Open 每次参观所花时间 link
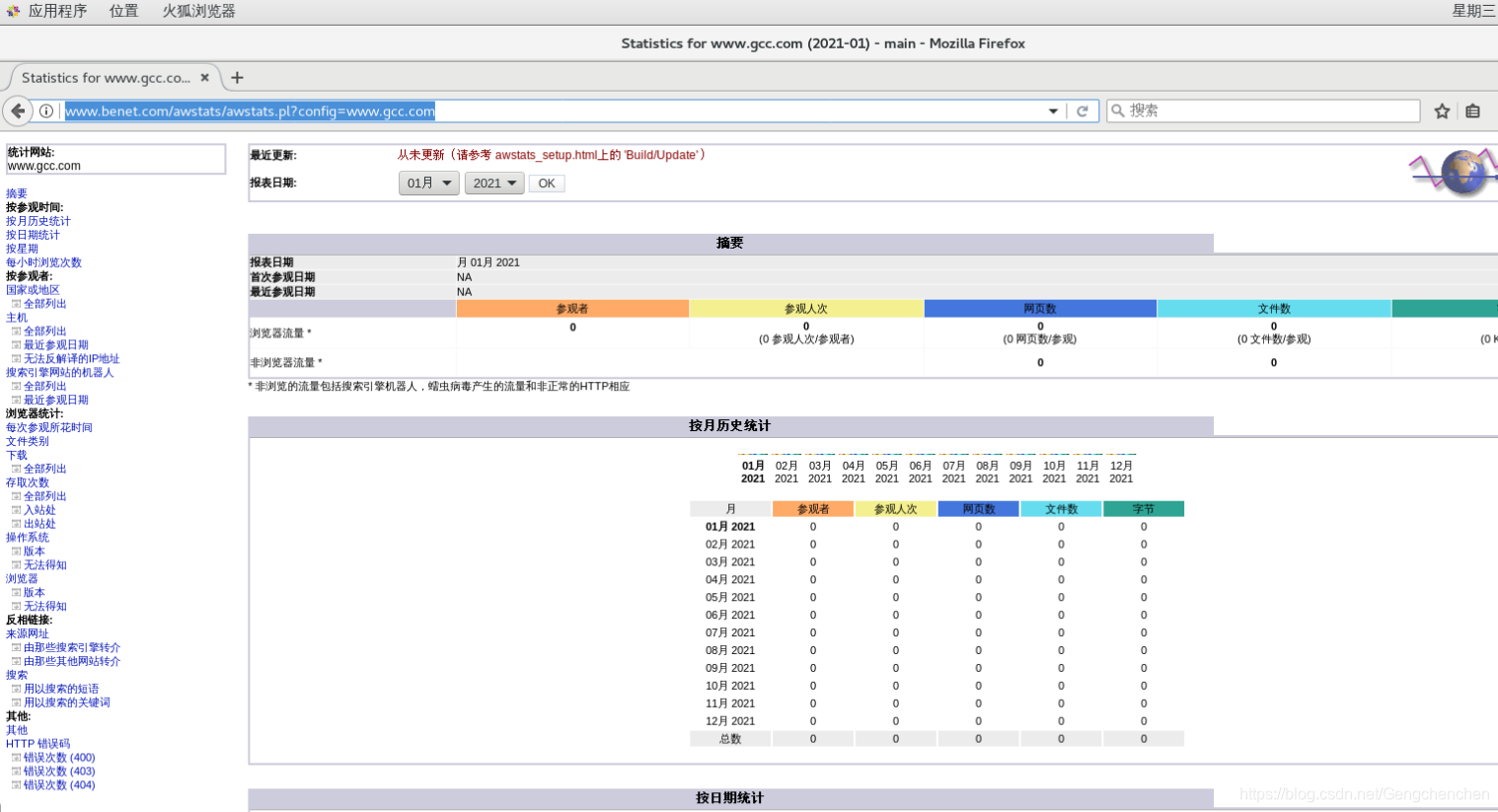This screenshot has width=1498, height=812. 49,427
